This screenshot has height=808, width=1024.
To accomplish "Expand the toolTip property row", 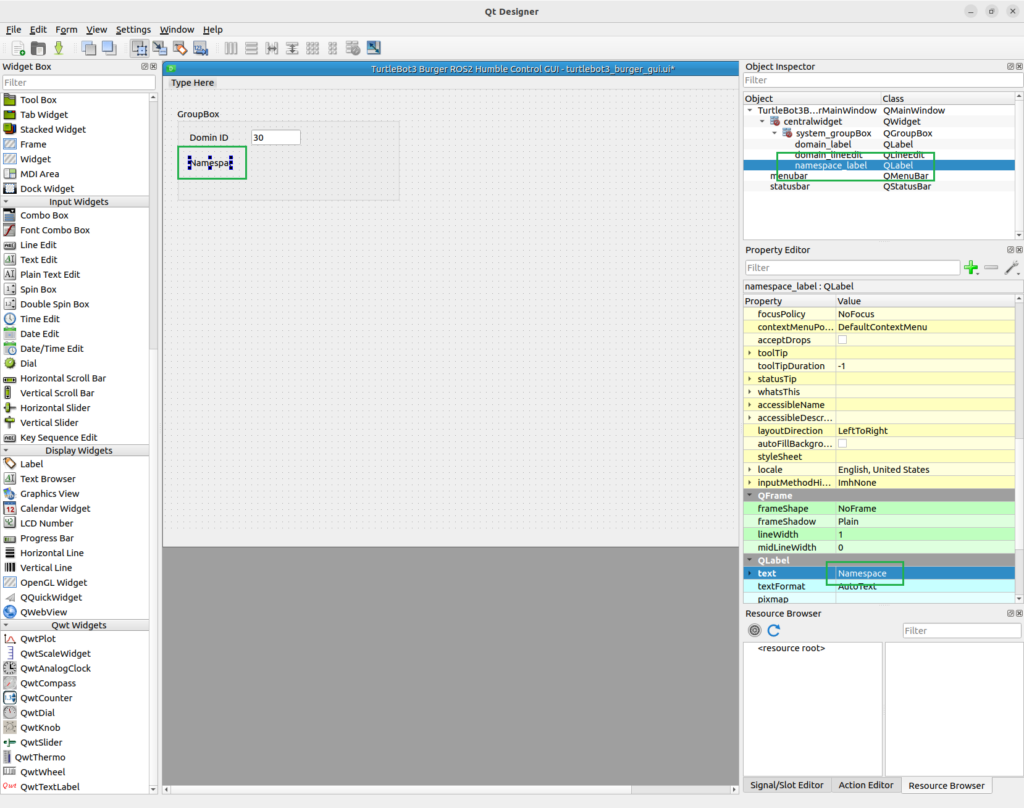I will coord(750,353).
